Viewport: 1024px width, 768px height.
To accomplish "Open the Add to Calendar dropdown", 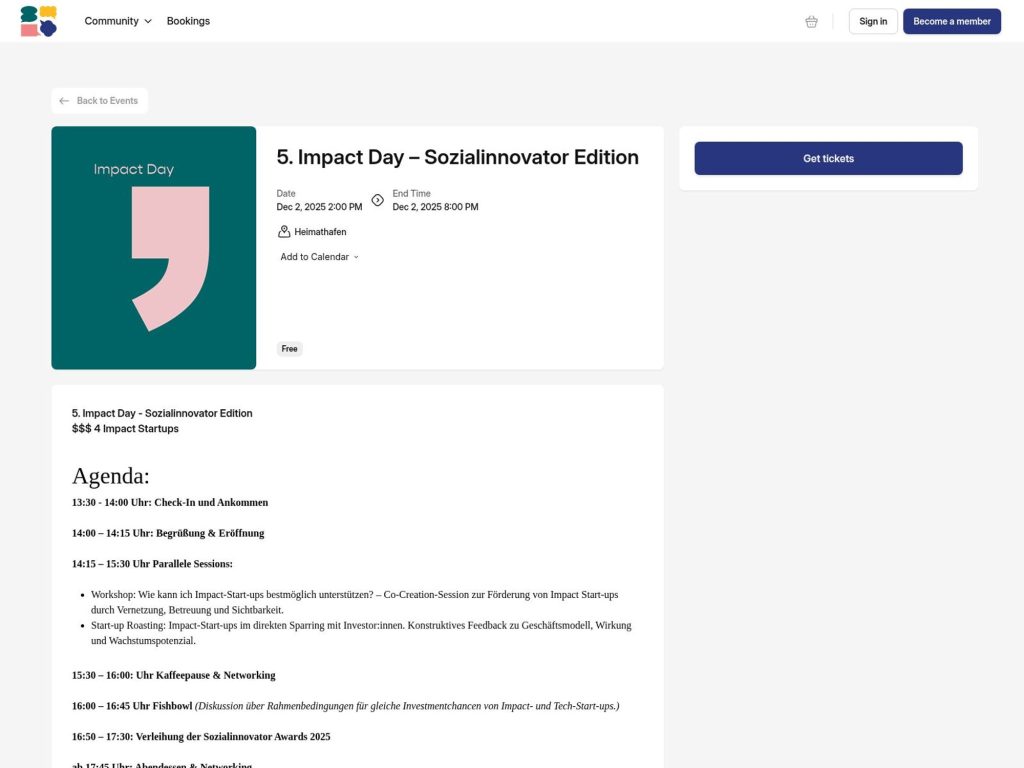I will click(313, 256).
